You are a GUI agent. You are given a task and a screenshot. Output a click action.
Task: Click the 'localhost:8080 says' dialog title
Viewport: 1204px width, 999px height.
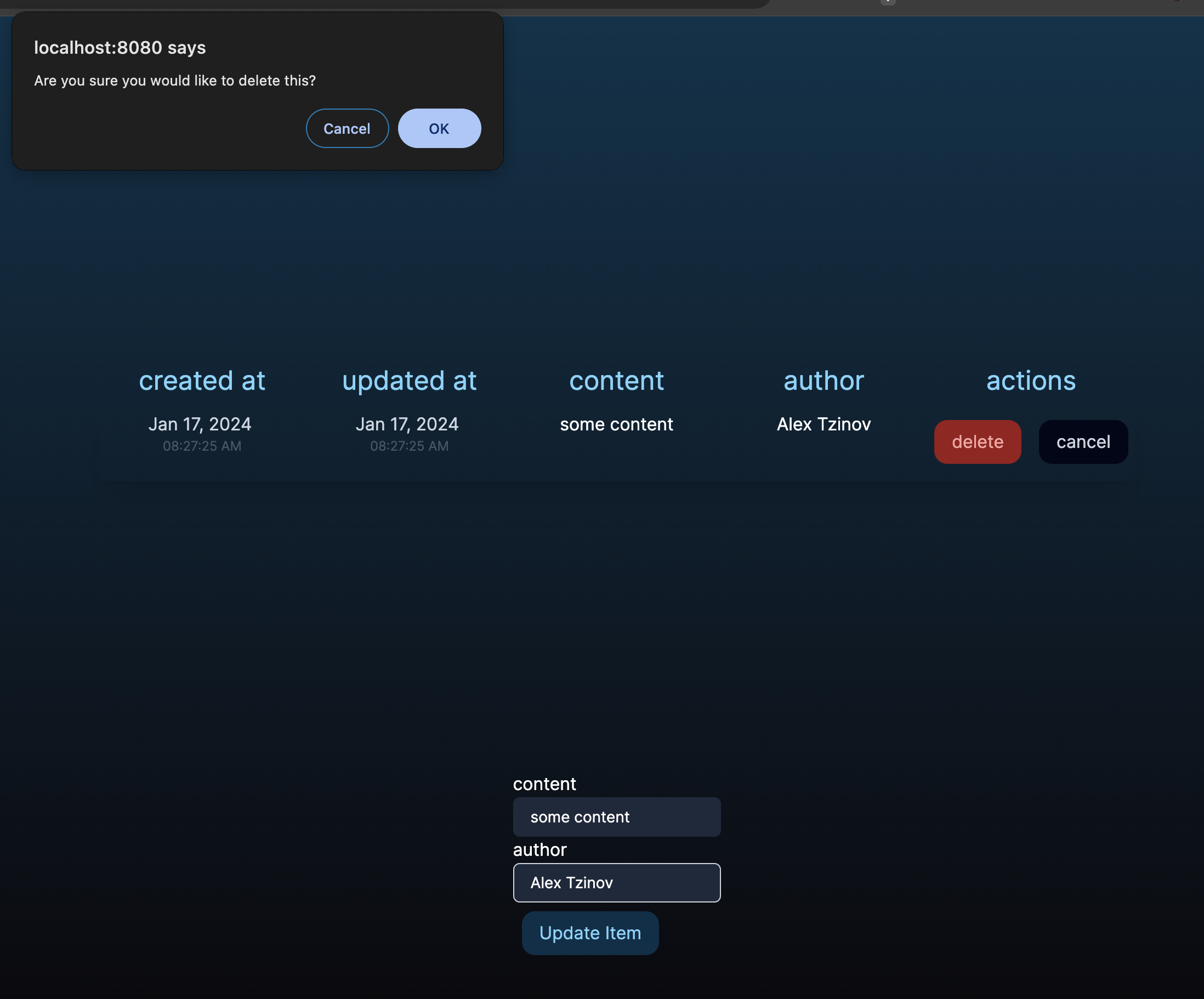point(120,48)
